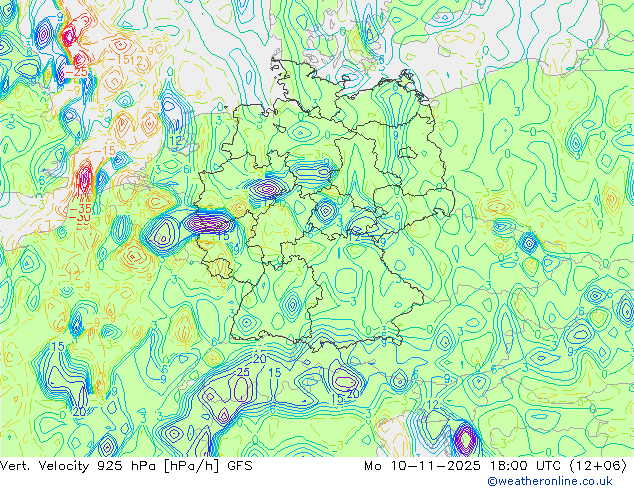
Task: Click the '(12+06)' forecast run text
Action: [598, 466]
